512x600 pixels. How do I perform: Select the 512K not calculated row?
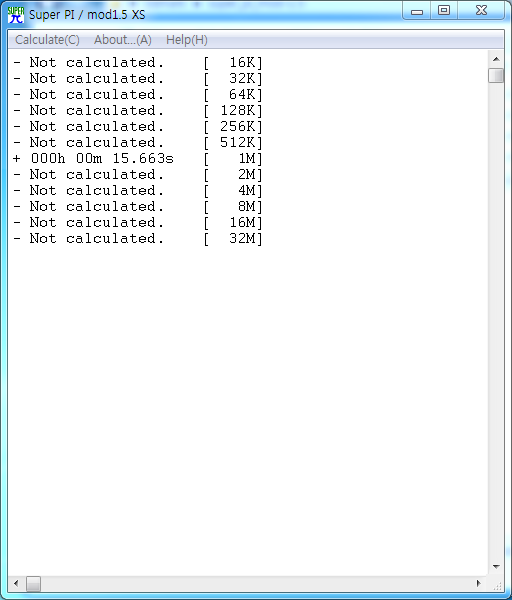click(x=138, y=142)
